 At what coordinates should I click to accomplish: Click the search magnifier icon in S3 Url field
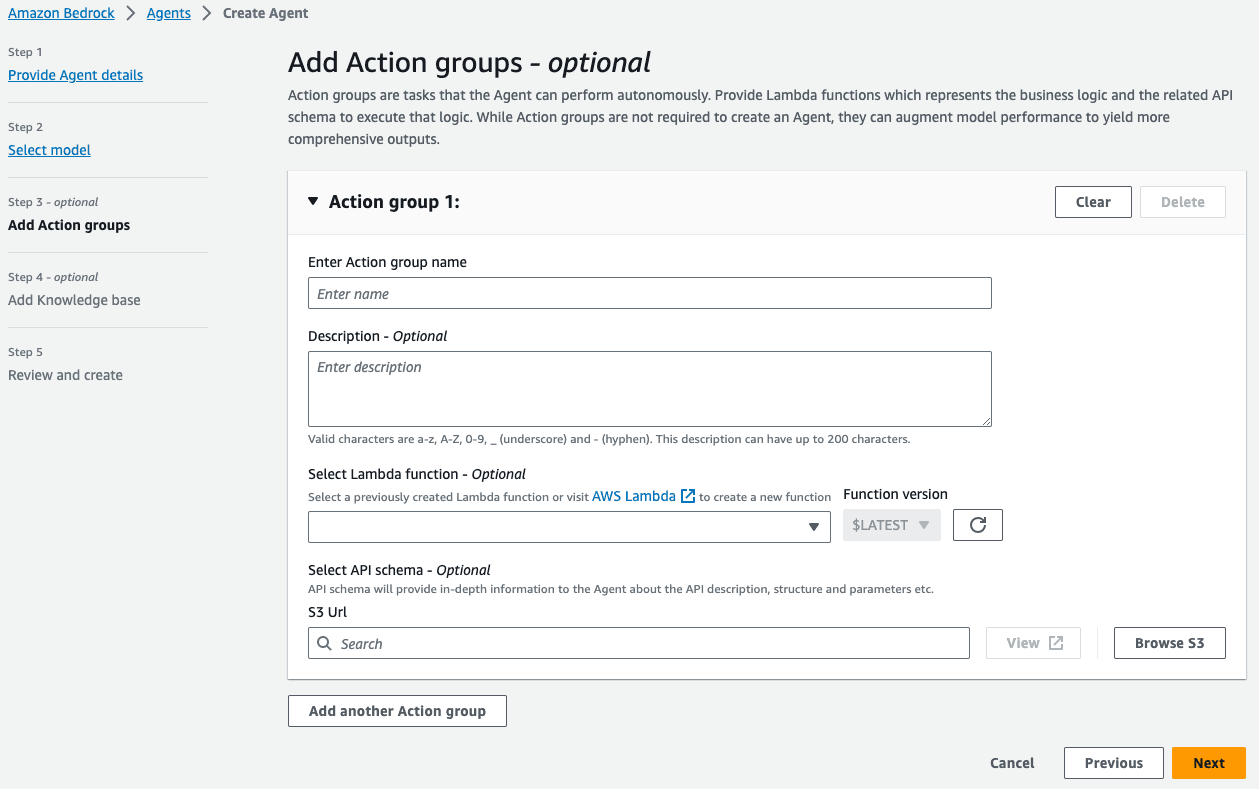point(325,644)
